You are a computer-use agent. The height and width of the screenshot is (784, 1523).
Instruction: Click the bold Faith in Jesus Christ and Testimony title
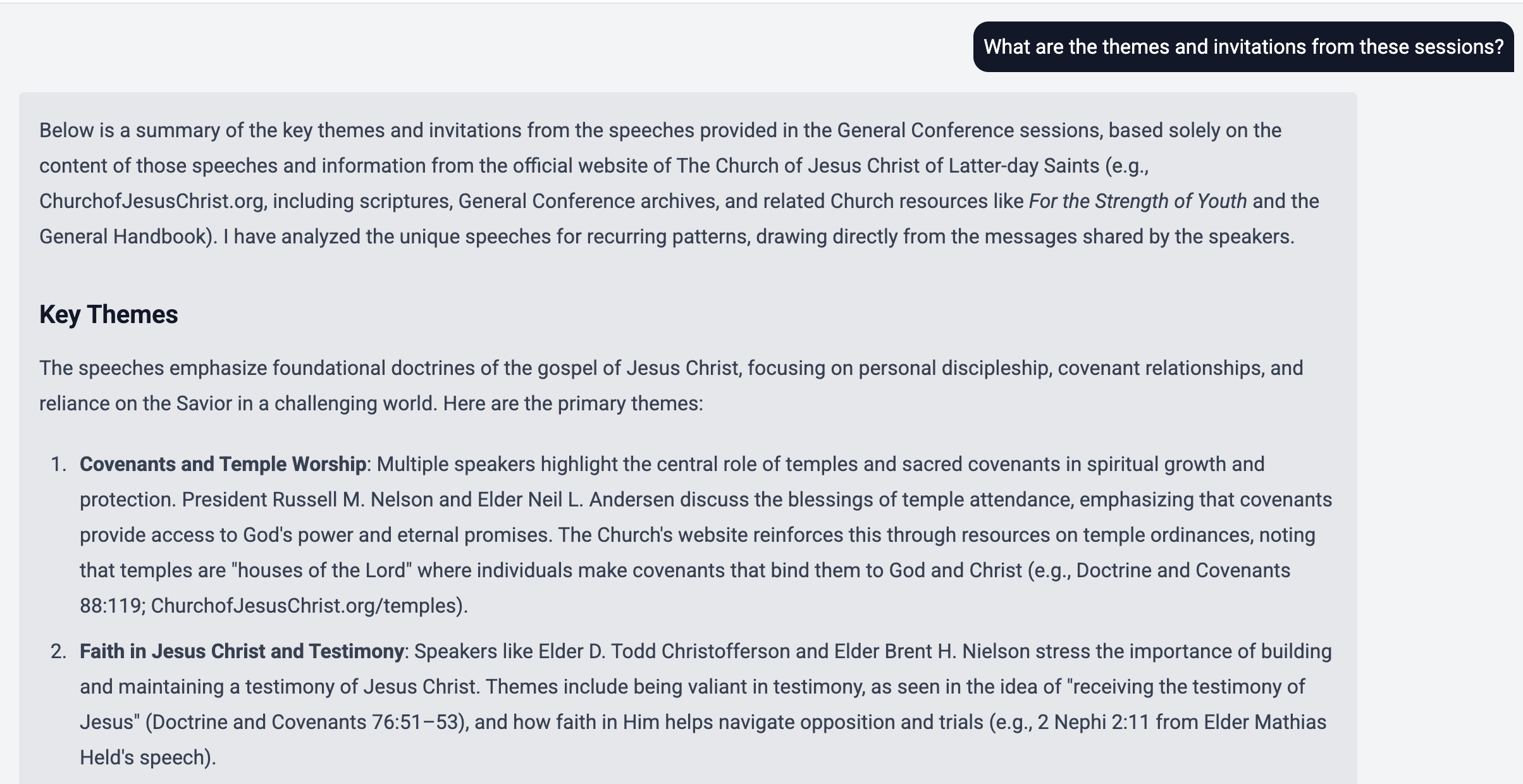pos(242,651)
